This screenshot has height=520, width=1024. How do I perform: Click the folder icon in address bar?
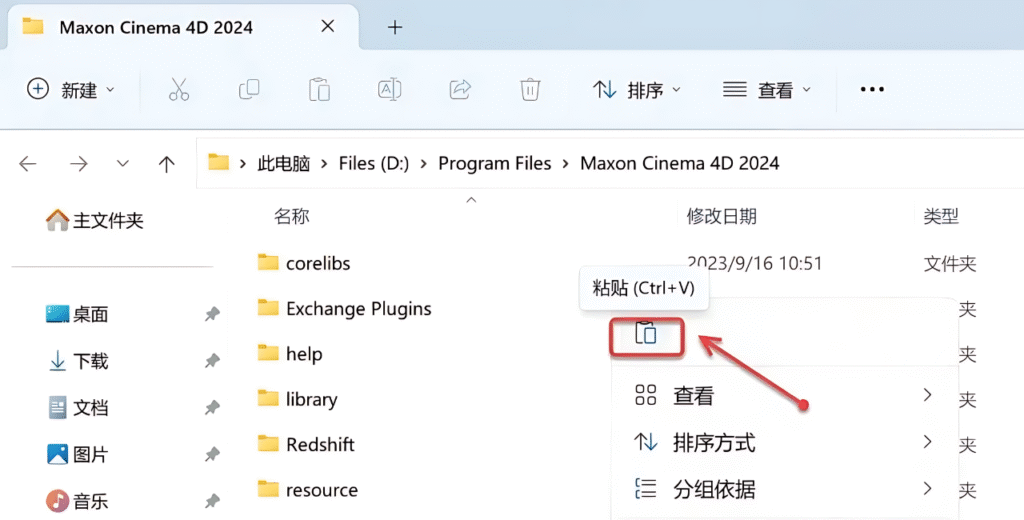coord(219,163)
